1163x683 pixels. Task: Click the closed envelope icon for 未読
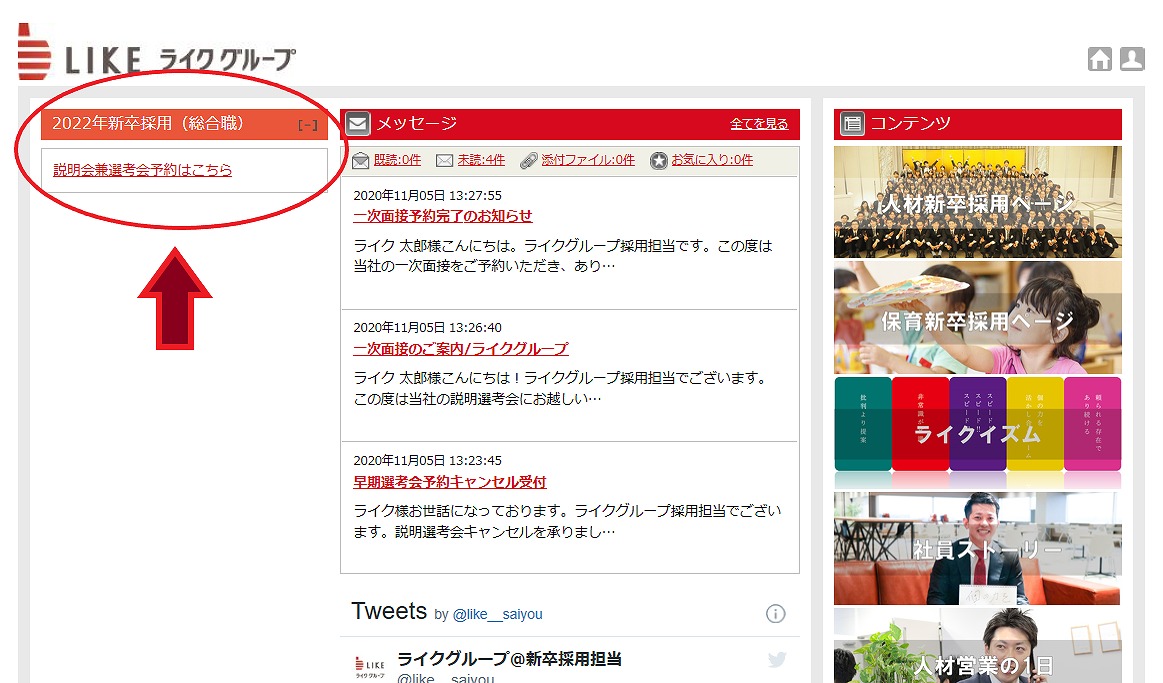point(444,161)
